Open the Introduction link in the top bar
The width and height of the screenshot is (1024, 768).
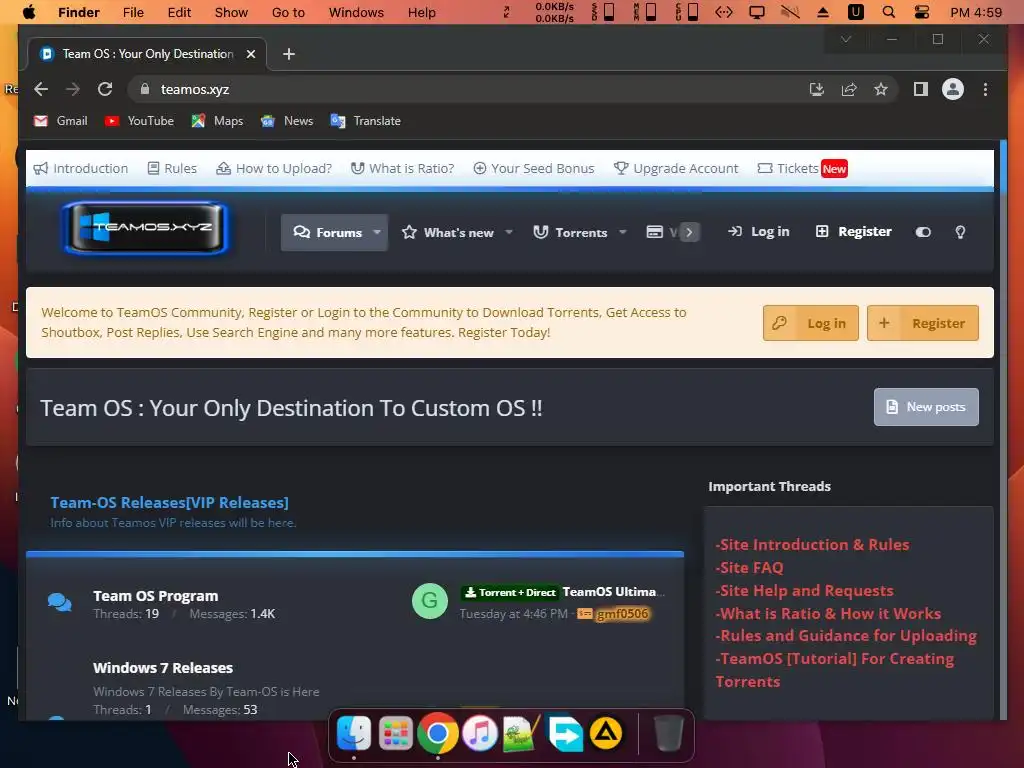[81, 168]
